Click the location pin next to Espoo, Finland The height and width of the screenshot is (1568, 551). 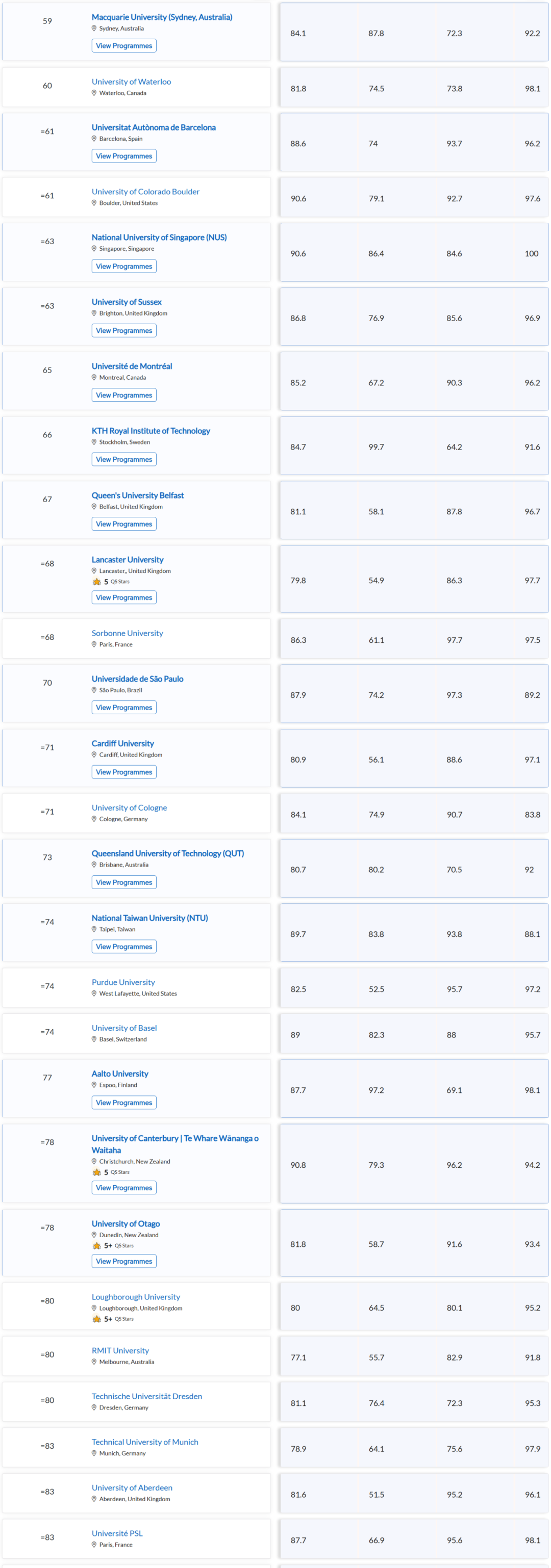click(94, 1085)
